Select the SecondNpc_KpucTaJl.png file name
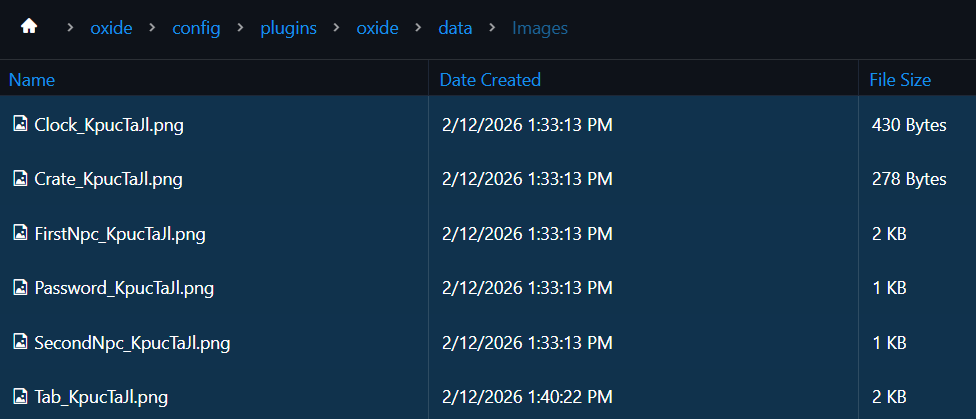The height and width of the screenshot is (419, 976). 132,343
